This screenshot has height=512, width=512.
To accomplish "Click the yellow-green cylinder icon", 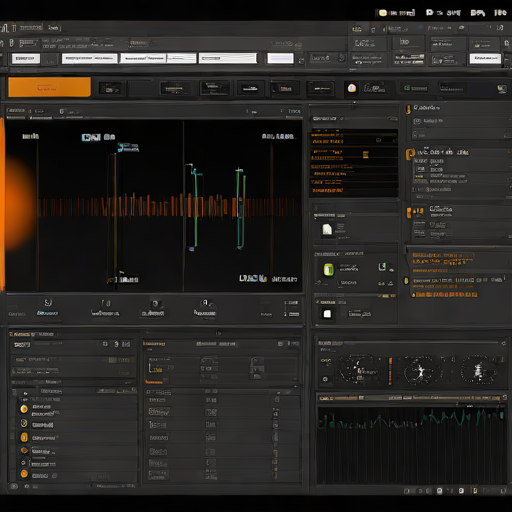I will (x=328, y=269).
